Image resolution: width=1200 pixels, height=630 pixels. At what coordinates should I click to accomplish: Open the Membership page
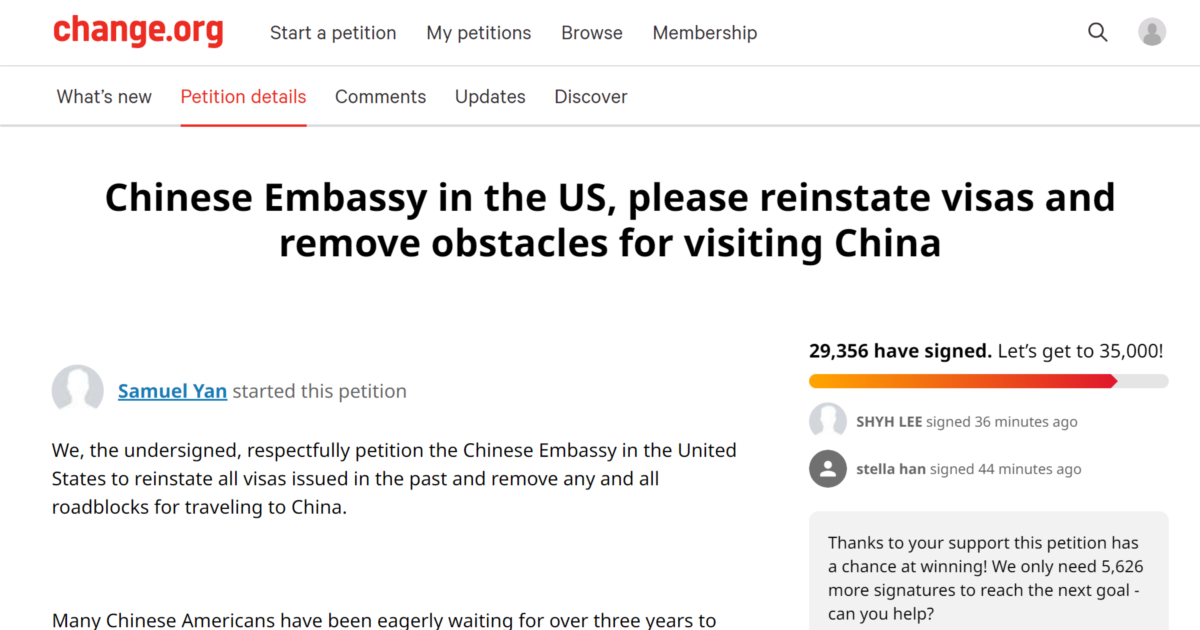705,33
